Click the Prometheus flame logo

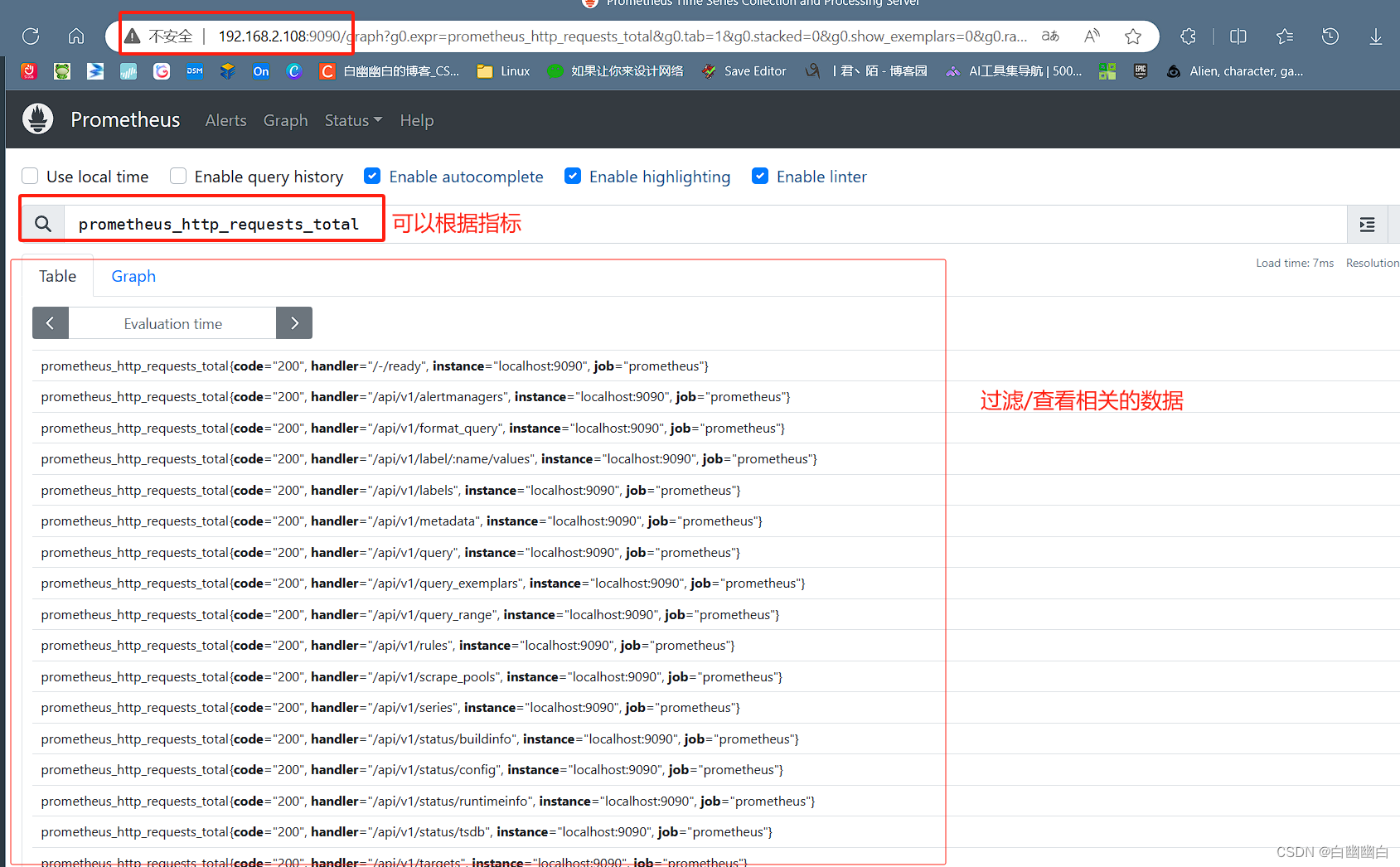click(37, 119)
